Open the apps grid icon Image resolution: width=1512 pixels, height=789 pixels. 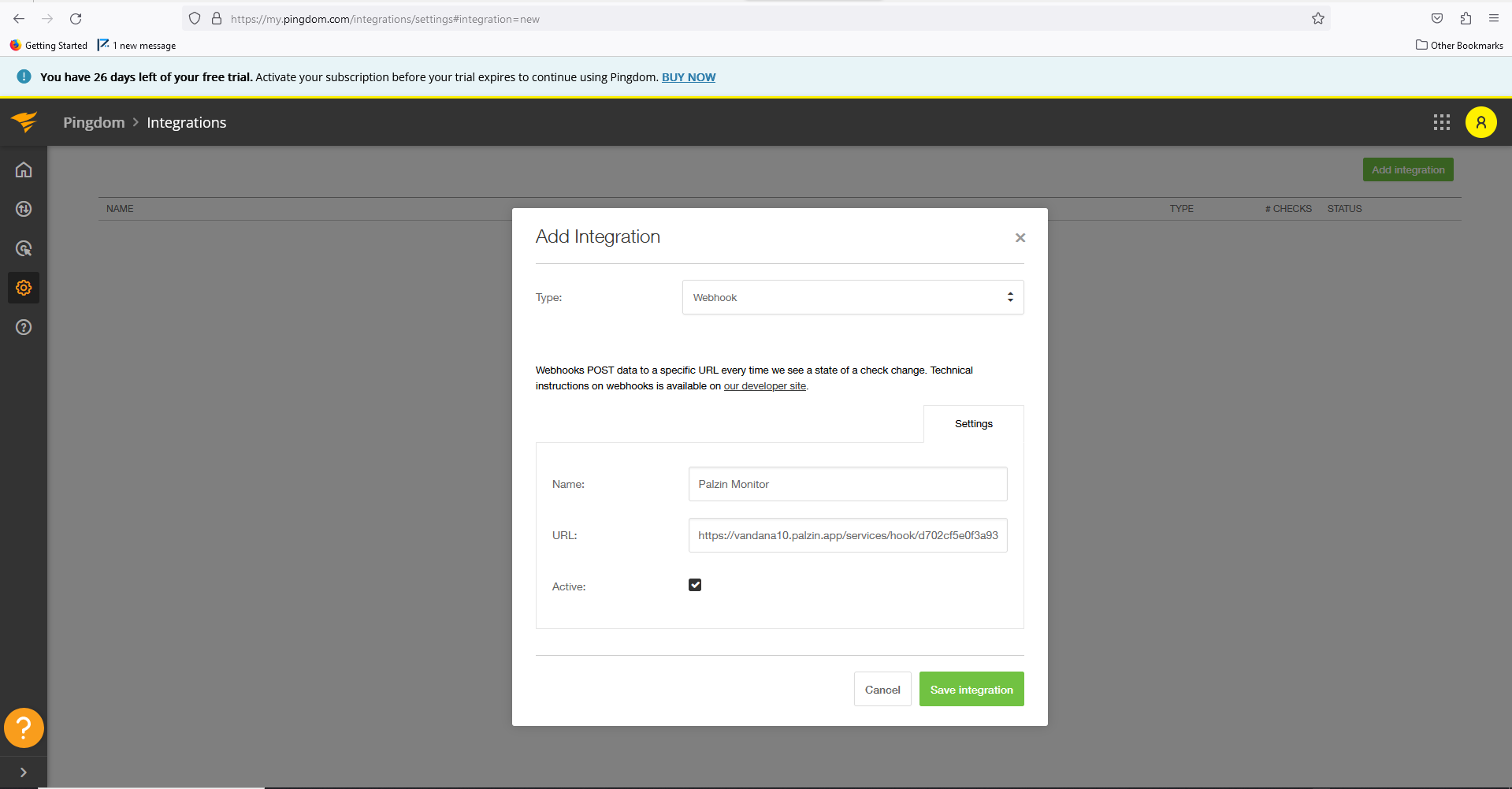pos(1442,122)
